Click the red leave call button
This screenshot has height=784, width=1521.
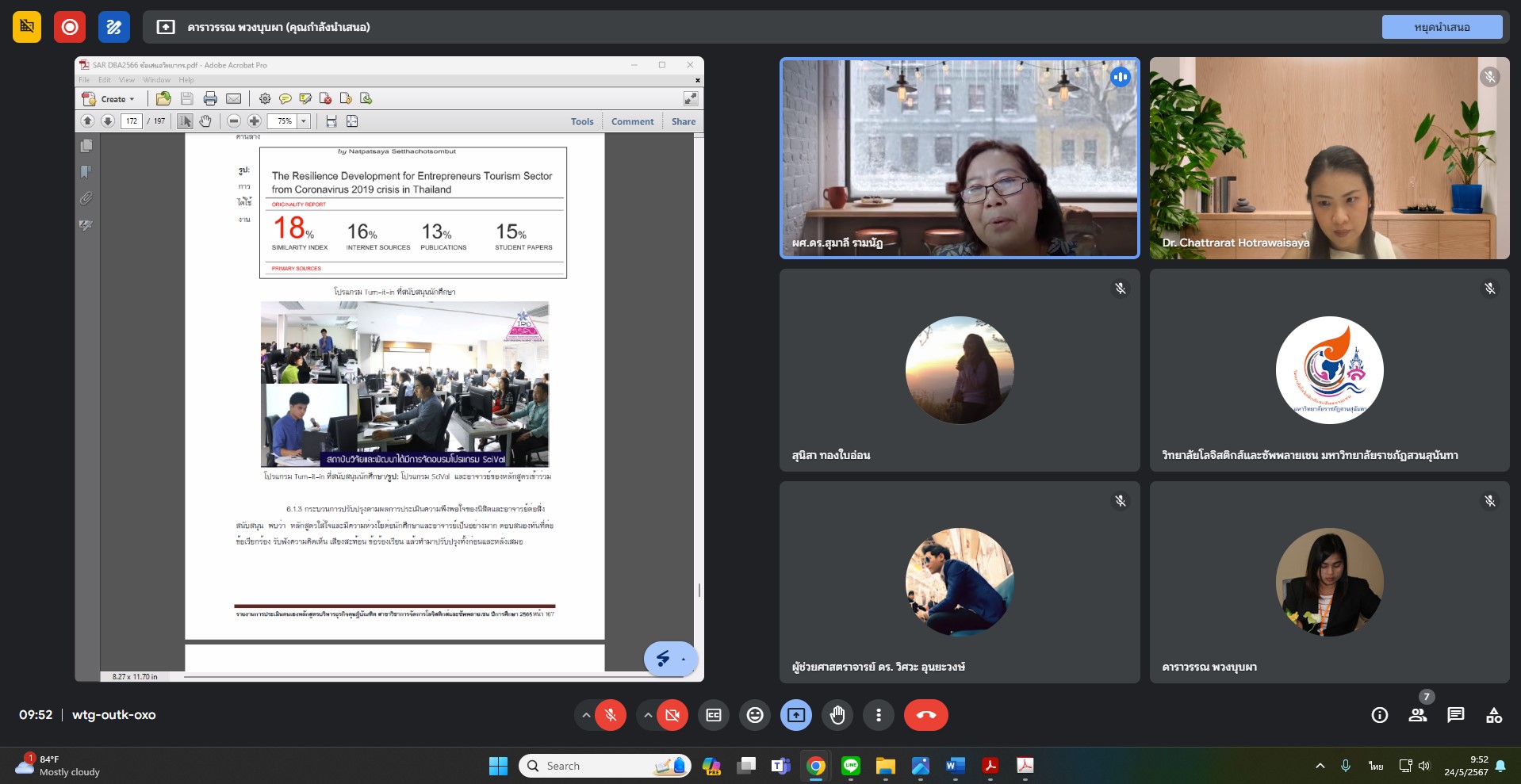[925, 715]
